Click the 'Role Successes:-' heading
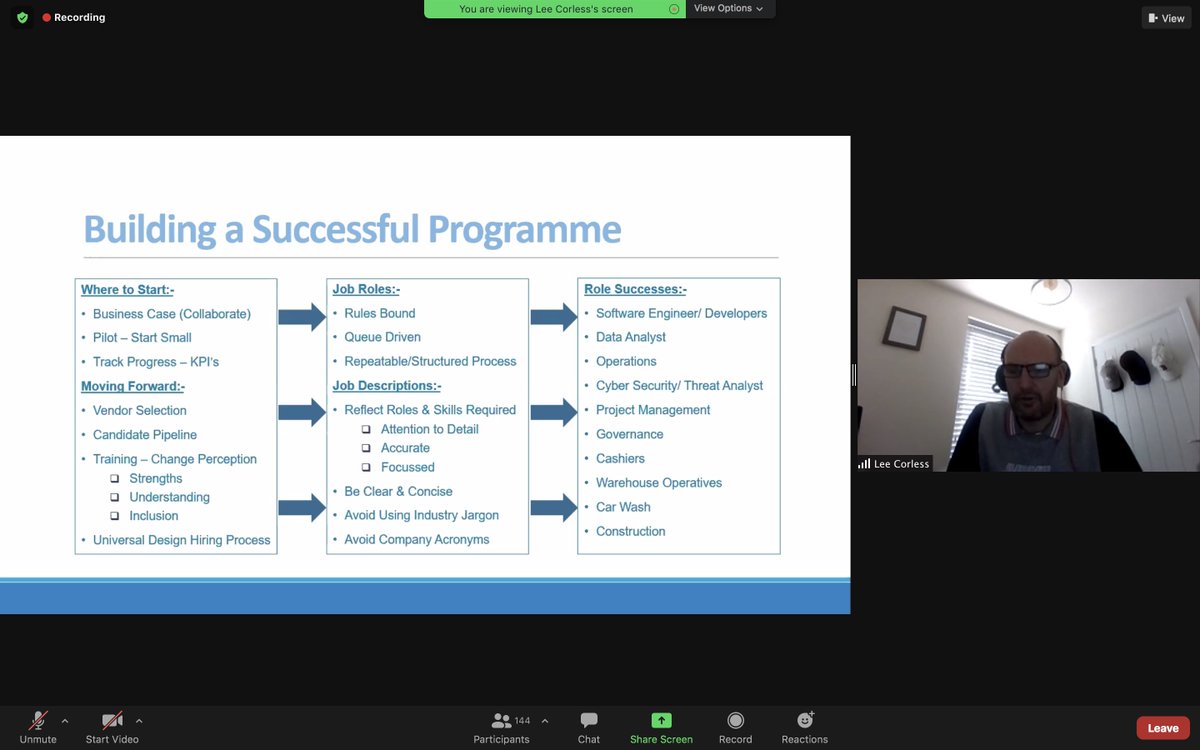Viewport: 1200px width, 750px height. pos(636,289)
